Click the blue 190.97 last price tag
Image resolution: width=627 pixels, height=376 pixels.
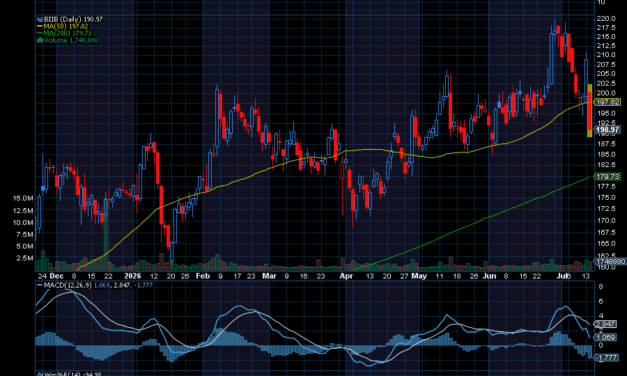click(x=607, y=130)
